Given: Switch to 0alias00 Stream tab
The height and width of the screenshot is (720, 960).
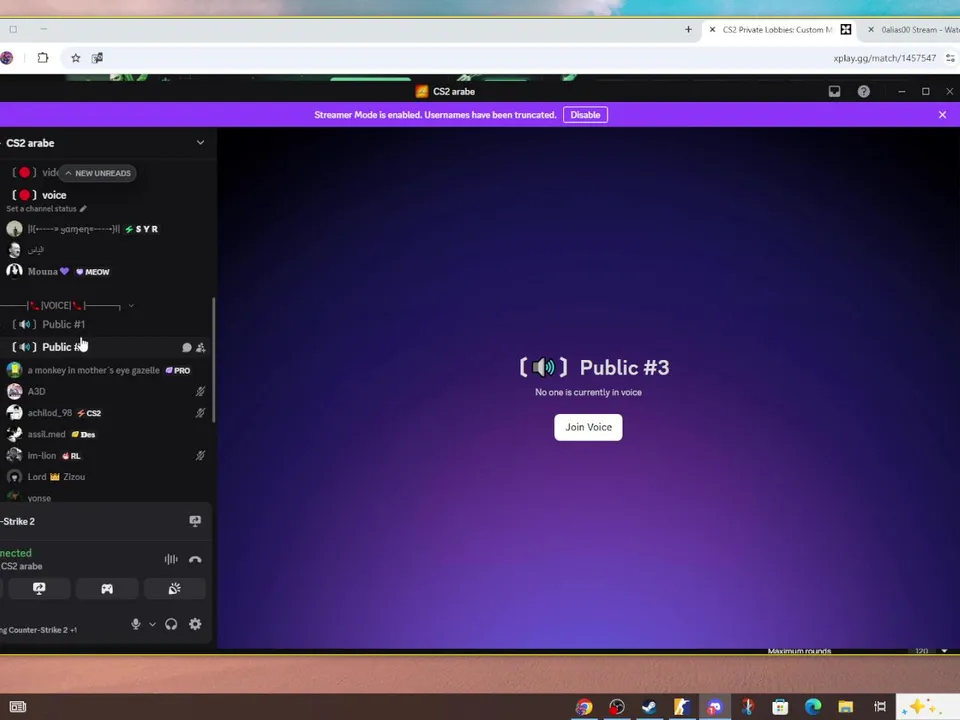Looking at the screenshot, I should 913,29.
